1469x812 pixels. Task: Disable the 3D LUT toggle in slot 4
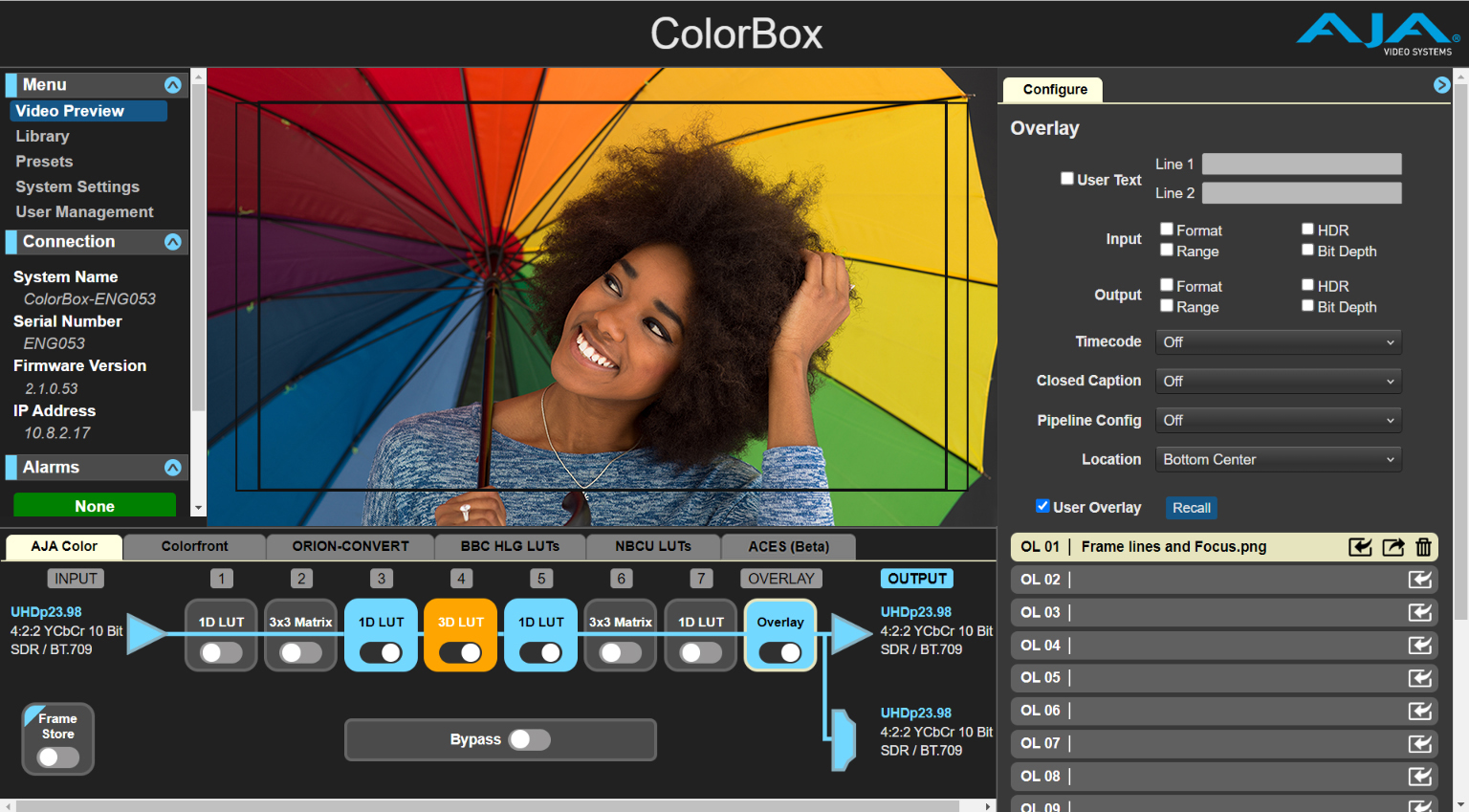460,652
